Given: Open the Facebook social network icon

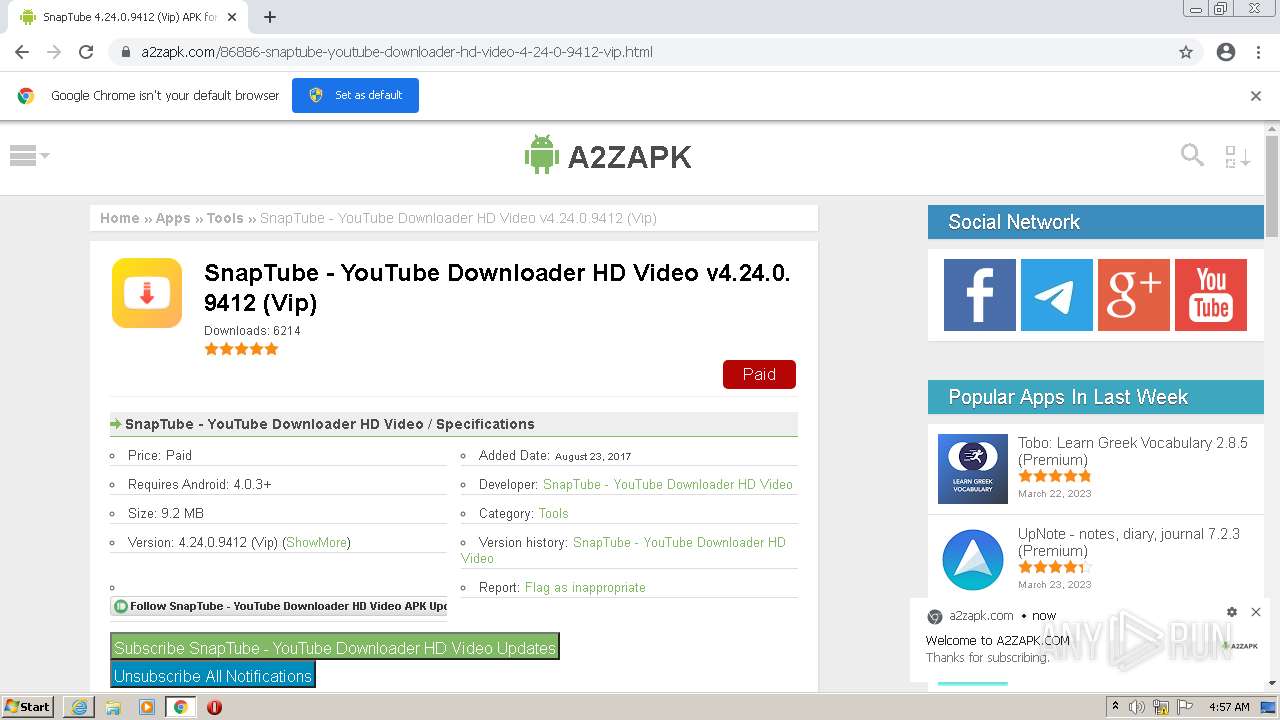Looking at the screenshot, I should 980,295.
